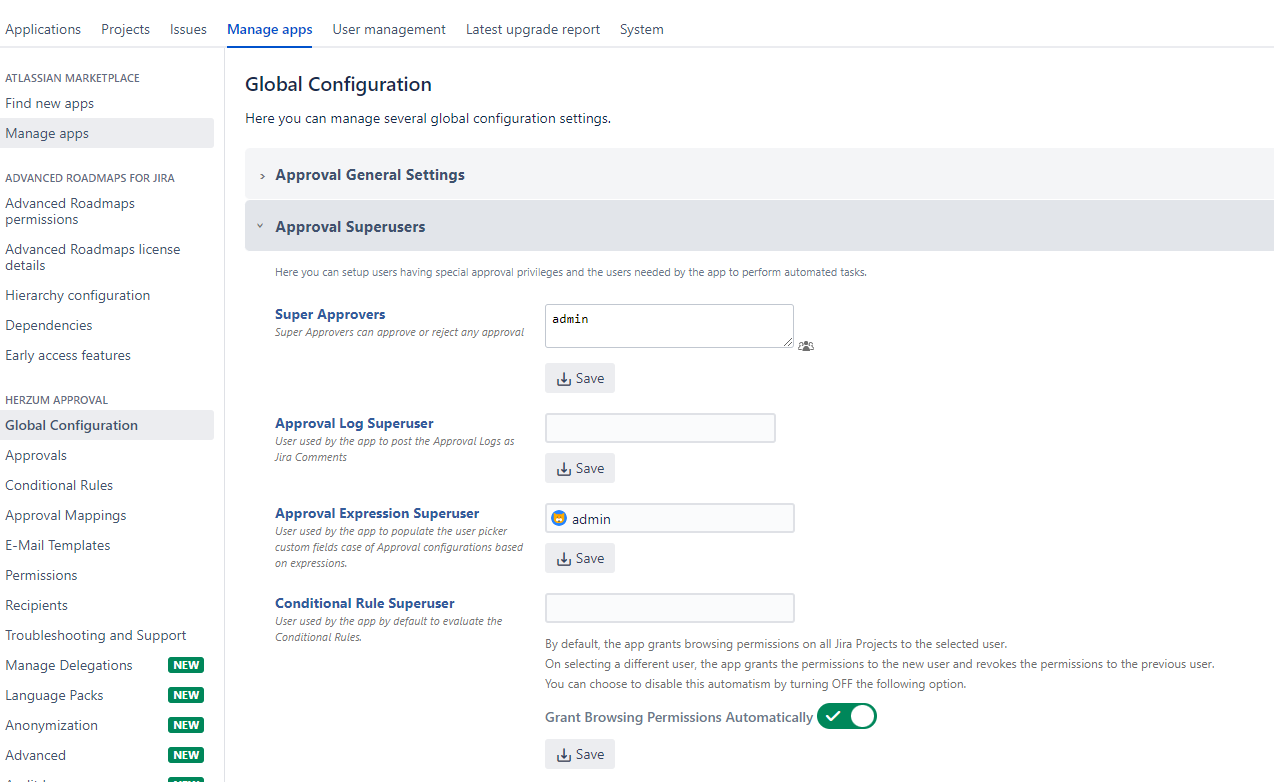Click the Conditional Rule Superuser input field
This screenshot has width=1274, height=782.
[x=670, y=608]
